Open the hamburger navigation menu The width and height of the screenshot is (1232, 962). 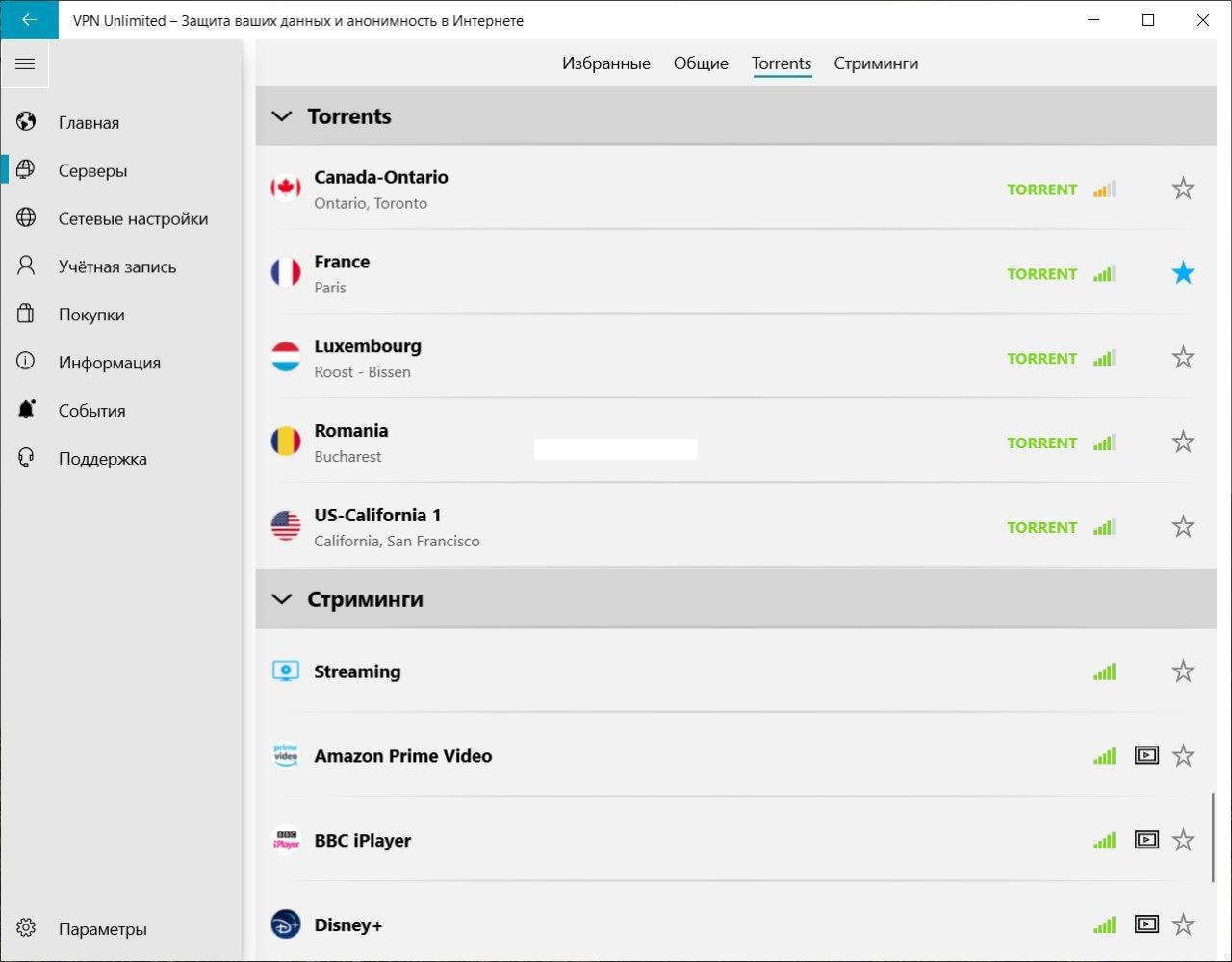[x=26, y=64]
